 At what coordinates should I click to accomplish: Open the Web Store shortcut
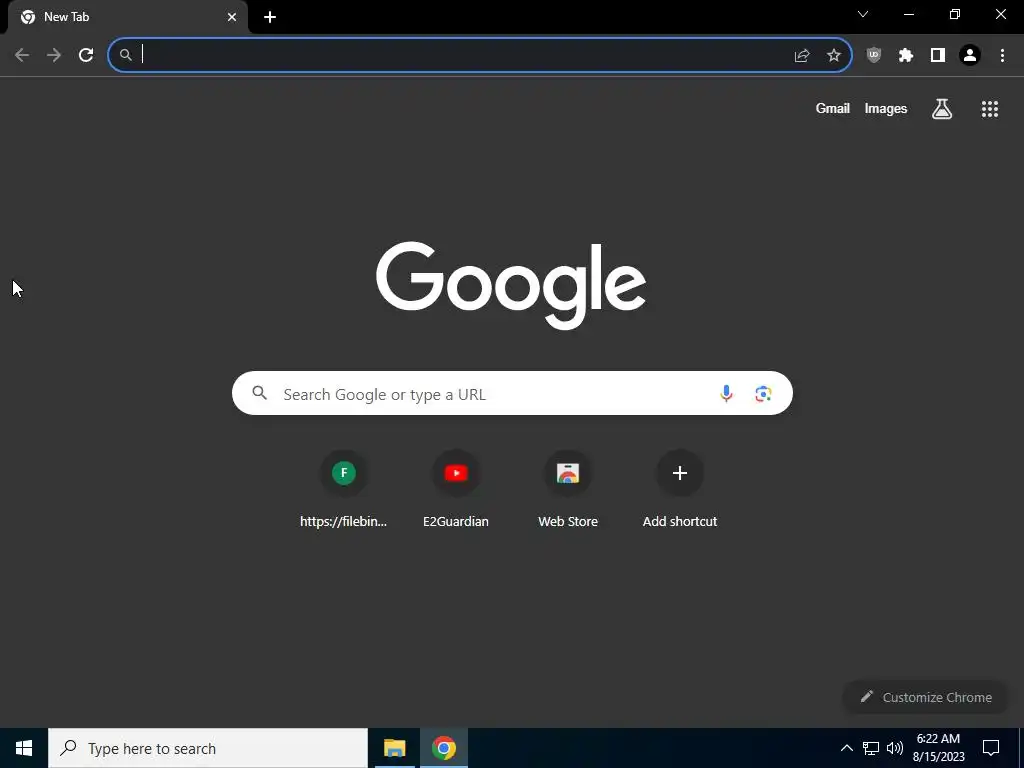(568, 489)
